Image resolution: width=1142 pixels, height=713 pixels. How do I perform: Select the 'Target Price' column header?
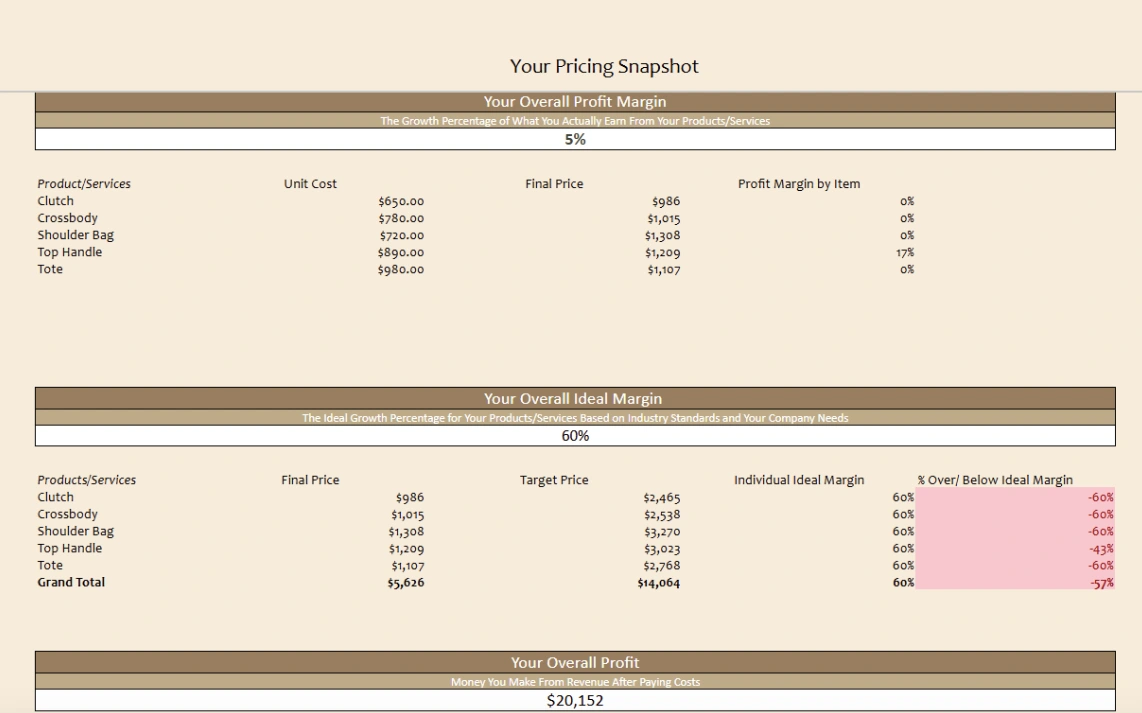pos(554,480)
